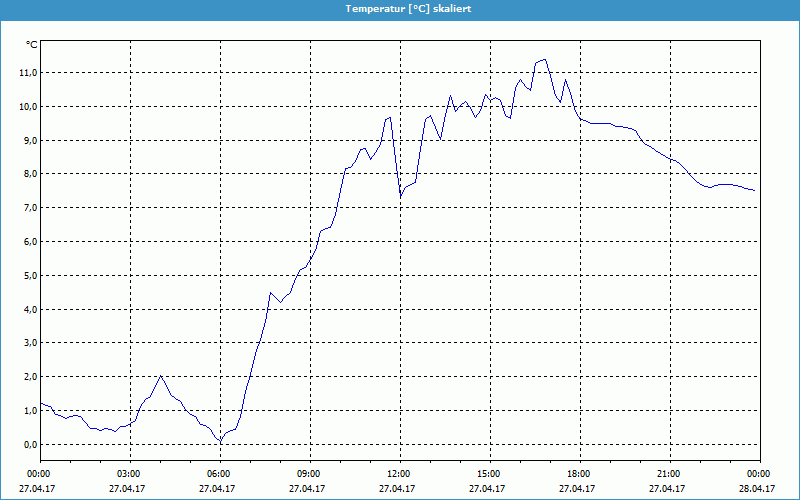This screenshot has width=800, height=500.
Task: Click the 28.04.17 date label
Action: click(759, 489)
